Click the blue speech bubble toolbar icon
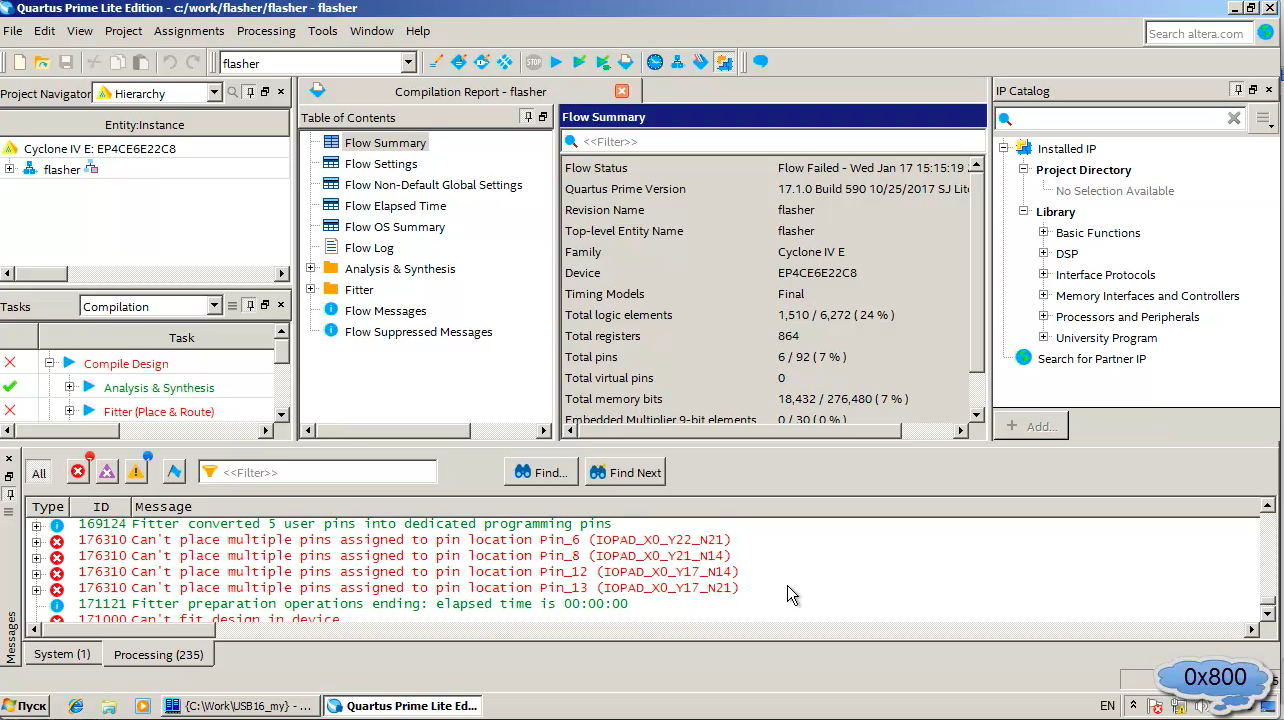The image size is (1284, 720). (760, 62)
